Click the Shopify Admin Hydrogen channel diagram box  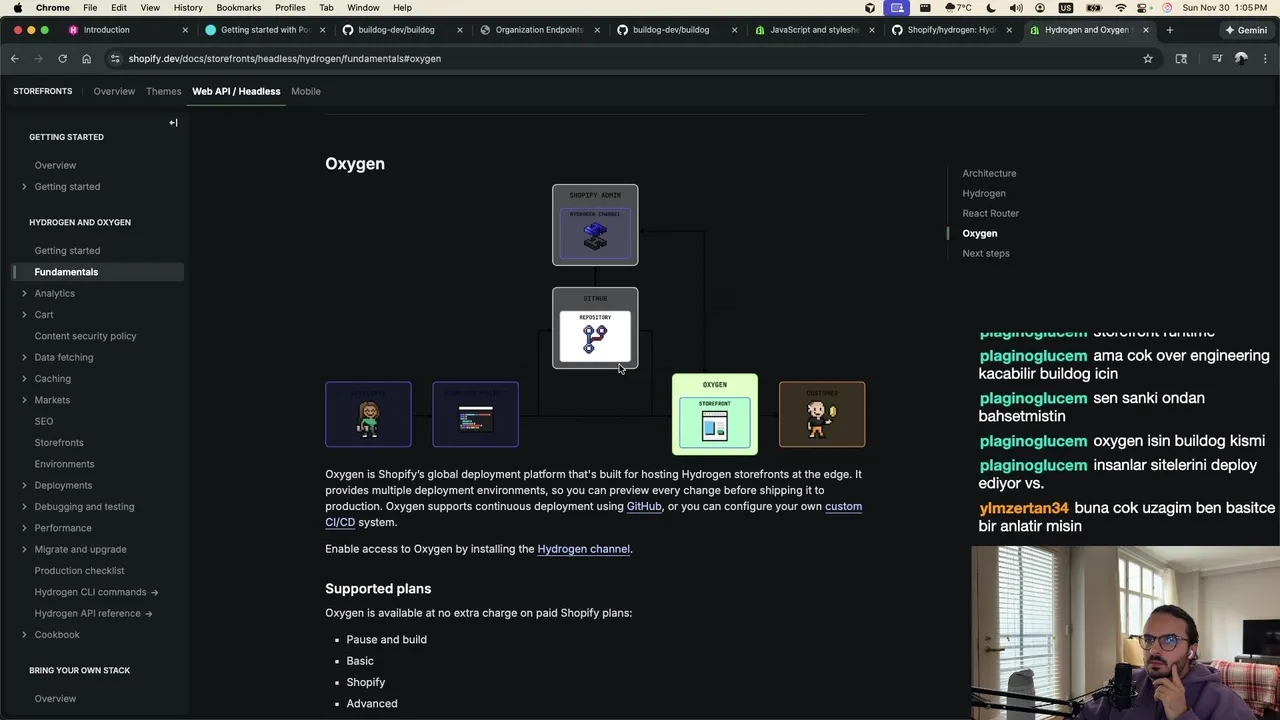point(595,225)
